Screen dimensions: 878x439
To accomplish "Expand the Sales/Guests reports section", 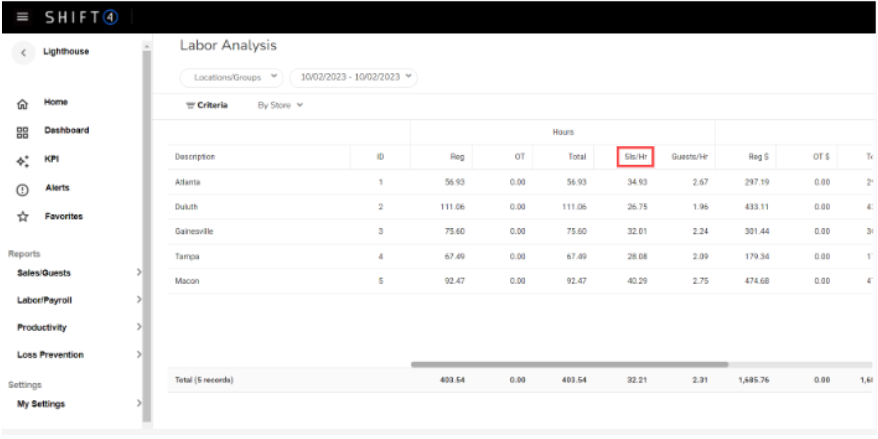I will (75, 272).
